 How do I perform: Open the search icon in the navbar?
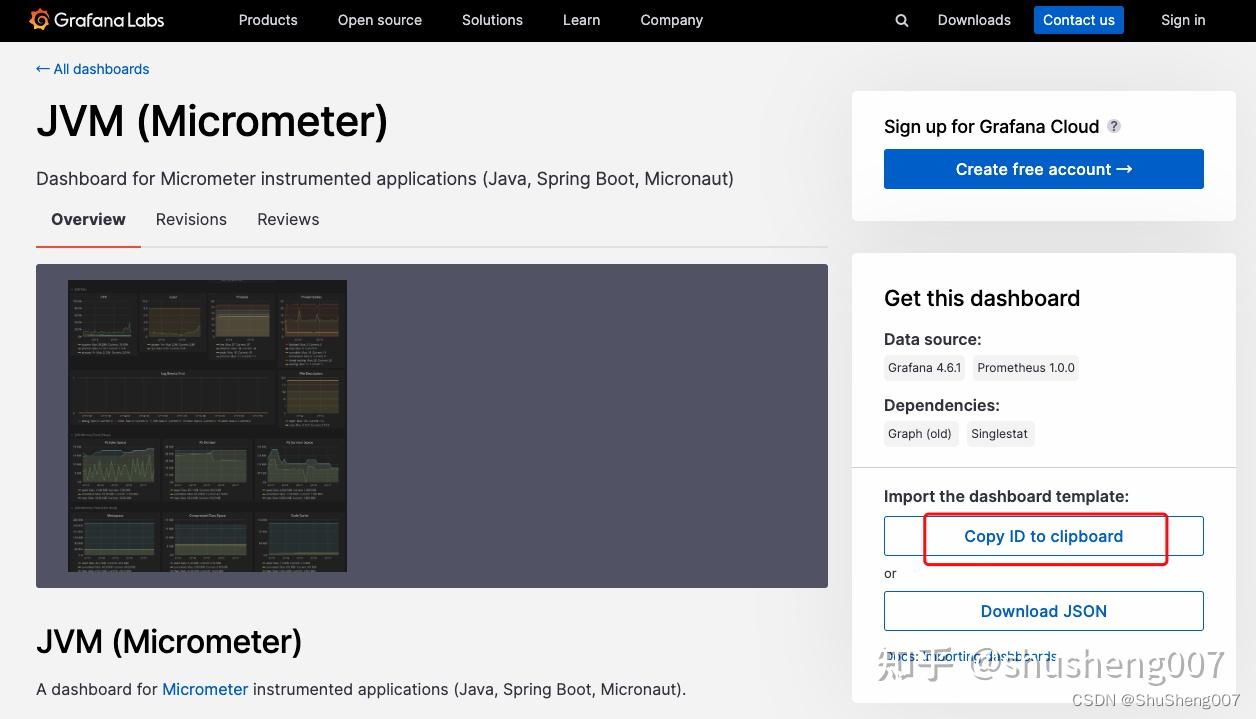click(901, 20)
